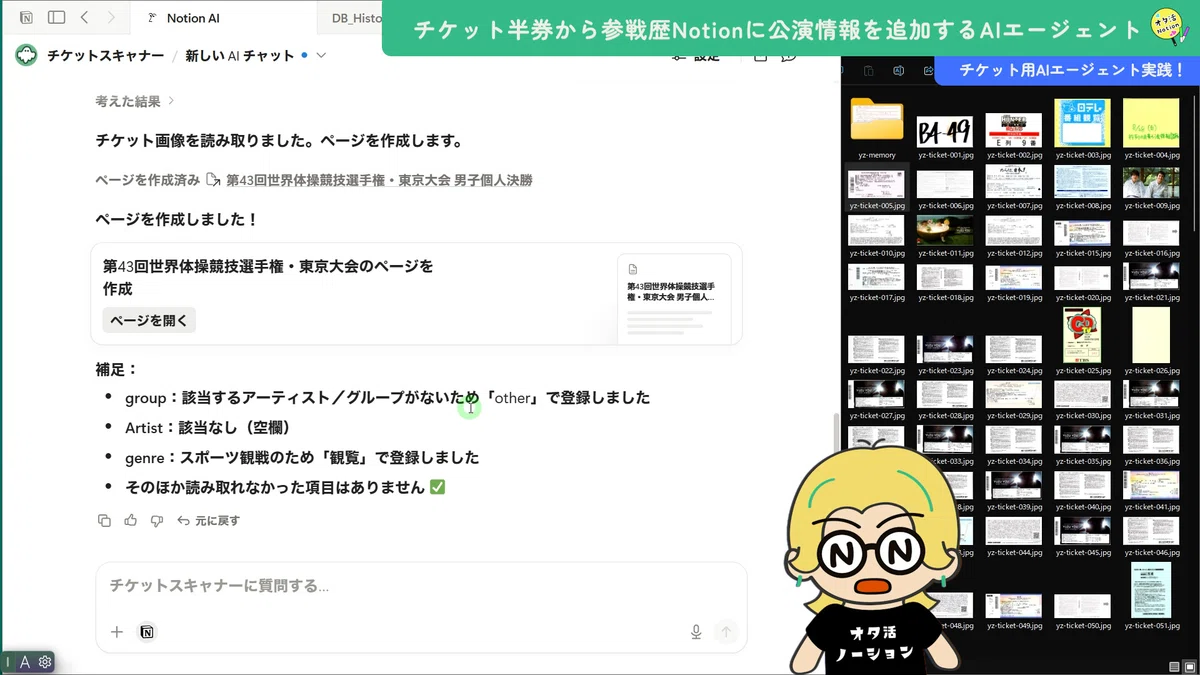Open the 新しい AI チャット dropdown chevron
Image resolution: width=1200 pixels, height=675 pixels.
coord(321,55)
